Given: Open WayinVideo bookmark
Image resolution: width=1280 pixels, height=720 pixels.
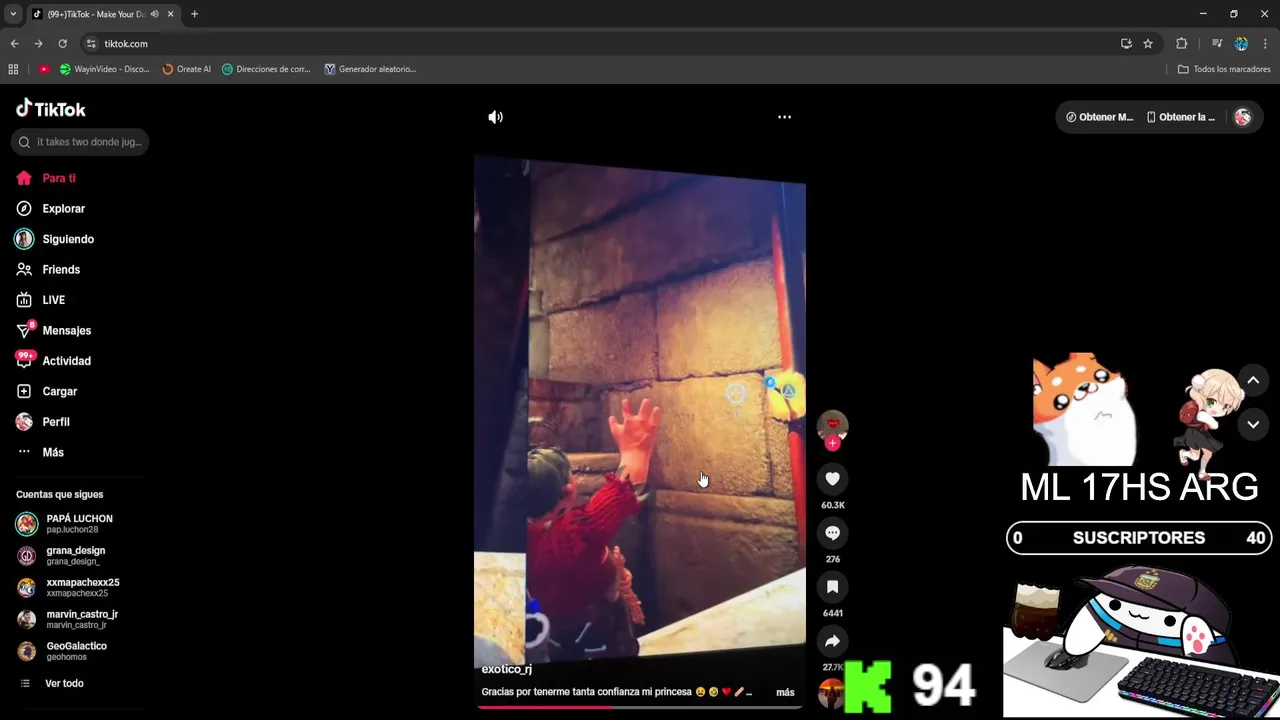Looking at the screenshot, I should pyautogui.click(x=104, y=69).
